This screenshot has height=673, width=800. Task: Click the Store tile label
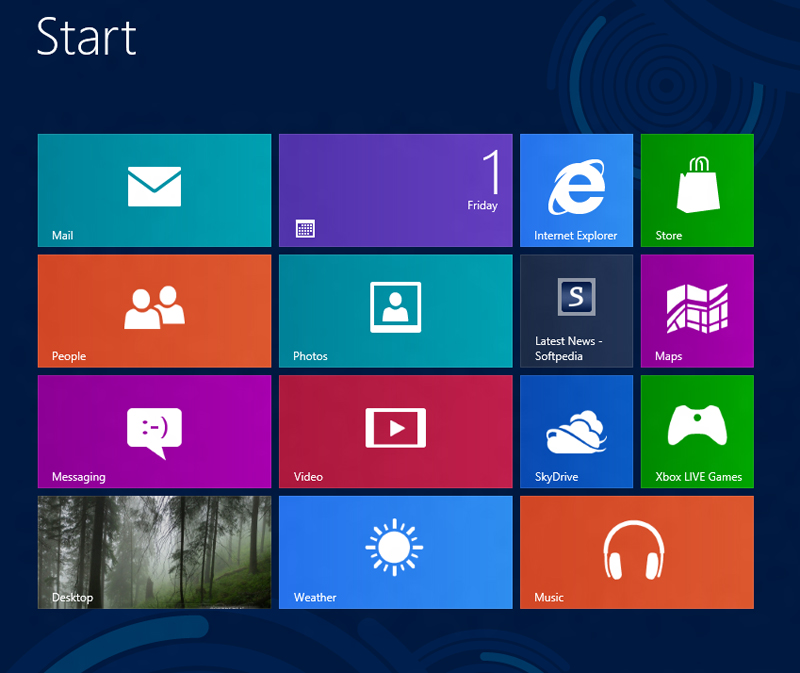[668, 235]
